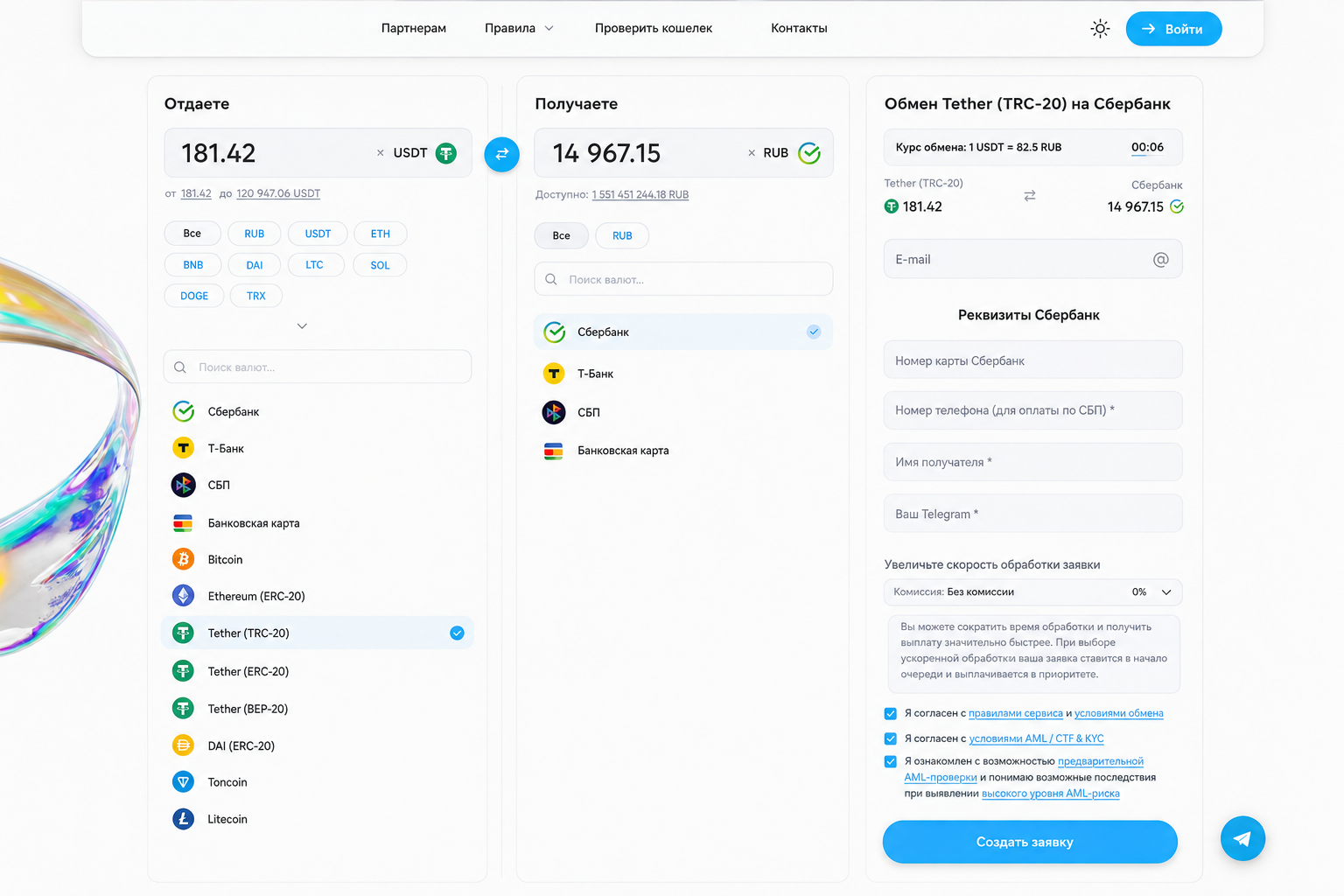Expand more currency filter chips with the chevron

pos(302,325)
